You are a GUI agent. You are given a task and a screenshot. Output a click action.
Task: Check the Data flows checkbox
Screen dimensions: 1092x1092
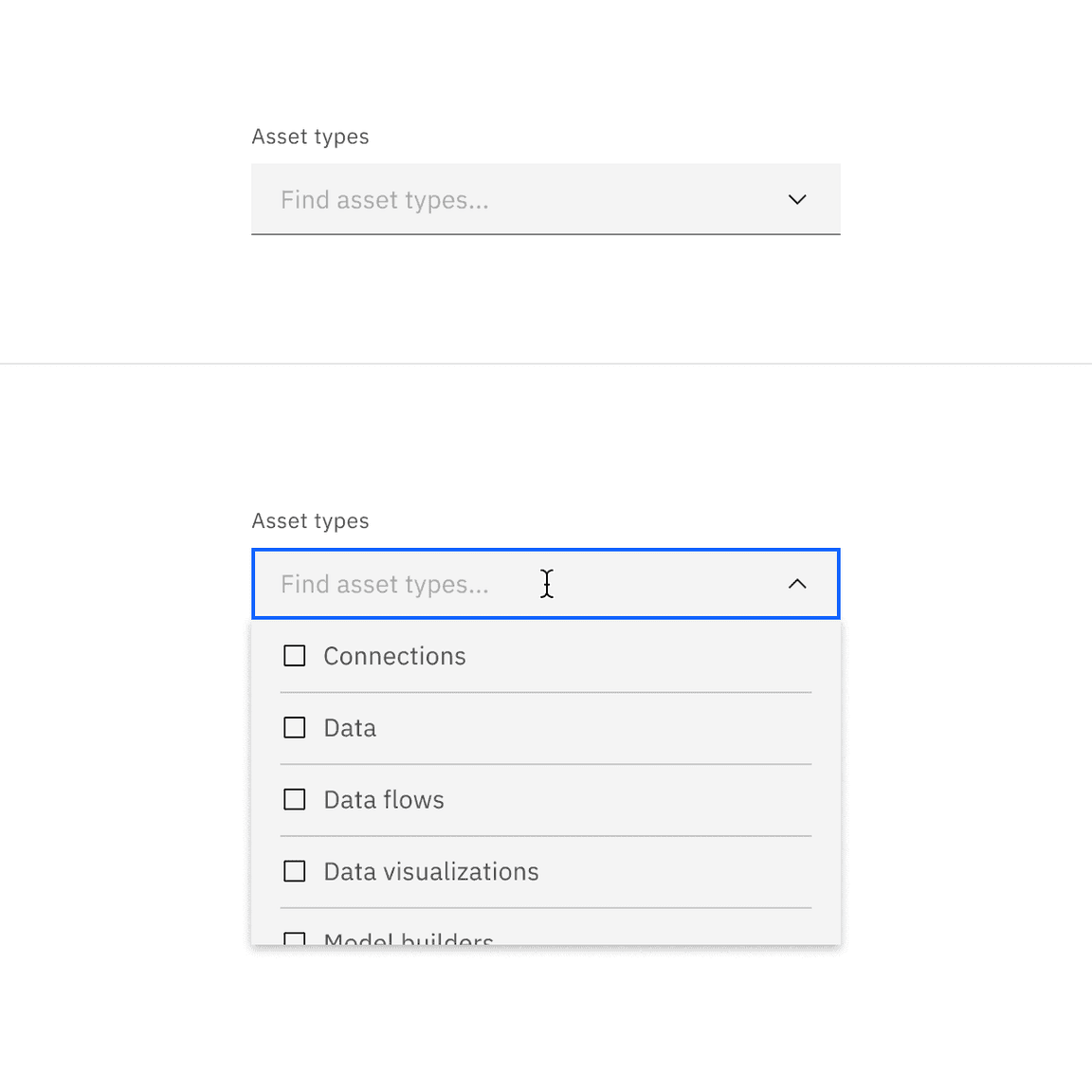tap(294, 799)
